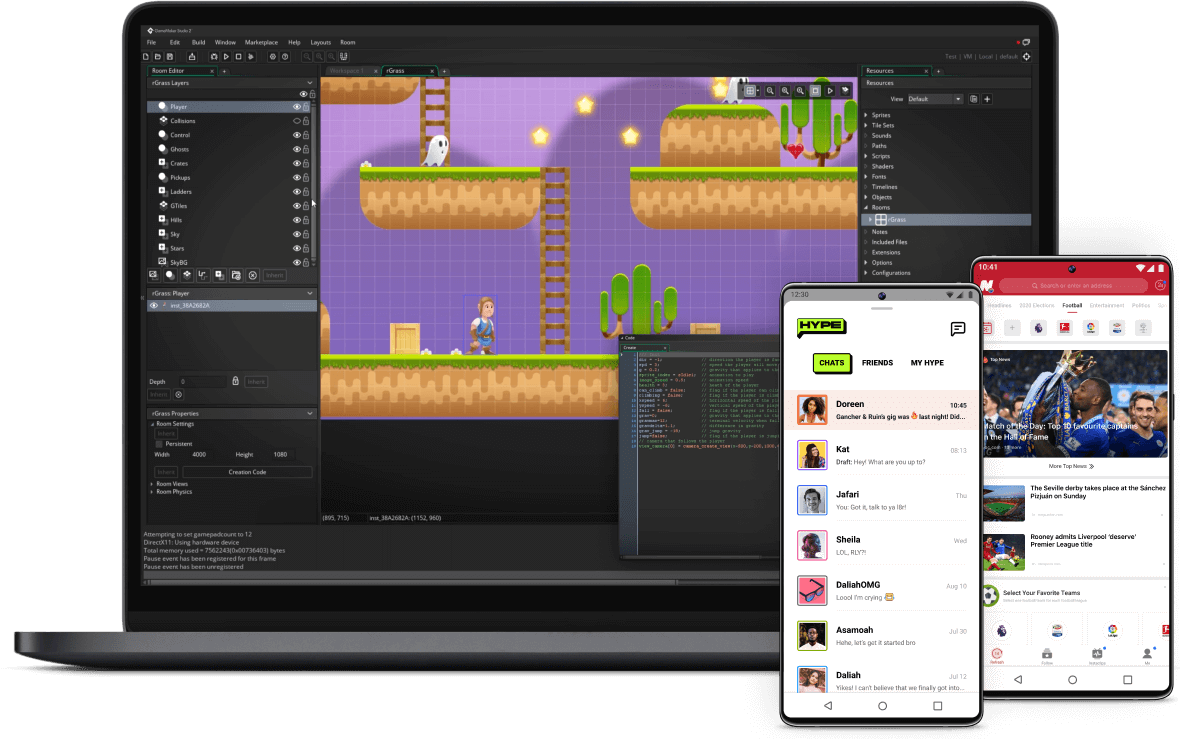Hide the Ghosts layer using its eye icon

point(296,149)
